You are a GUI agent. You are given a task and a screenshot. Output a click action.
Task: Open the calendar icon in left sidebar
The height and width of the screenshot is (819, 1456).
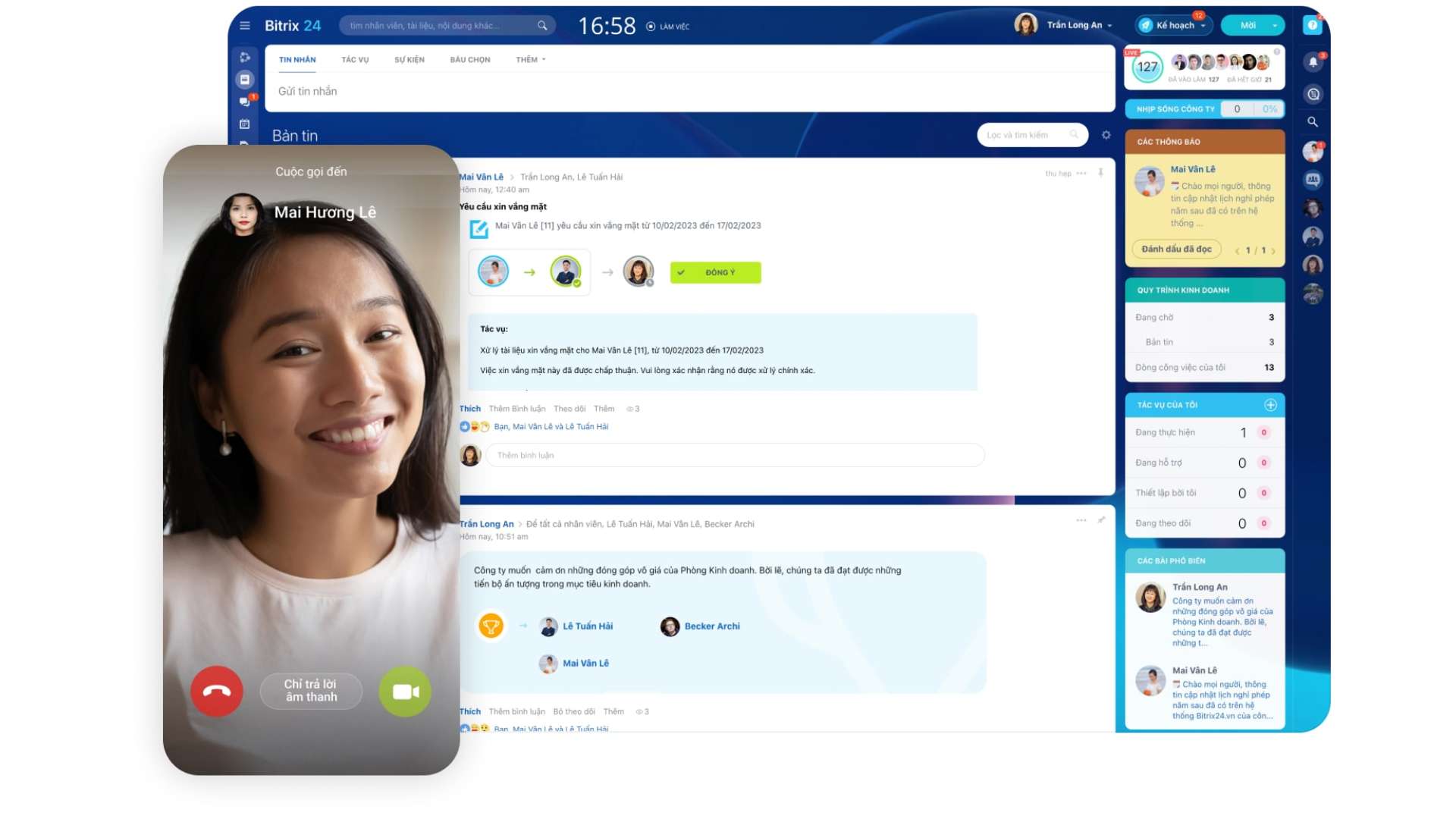(244, 124)
